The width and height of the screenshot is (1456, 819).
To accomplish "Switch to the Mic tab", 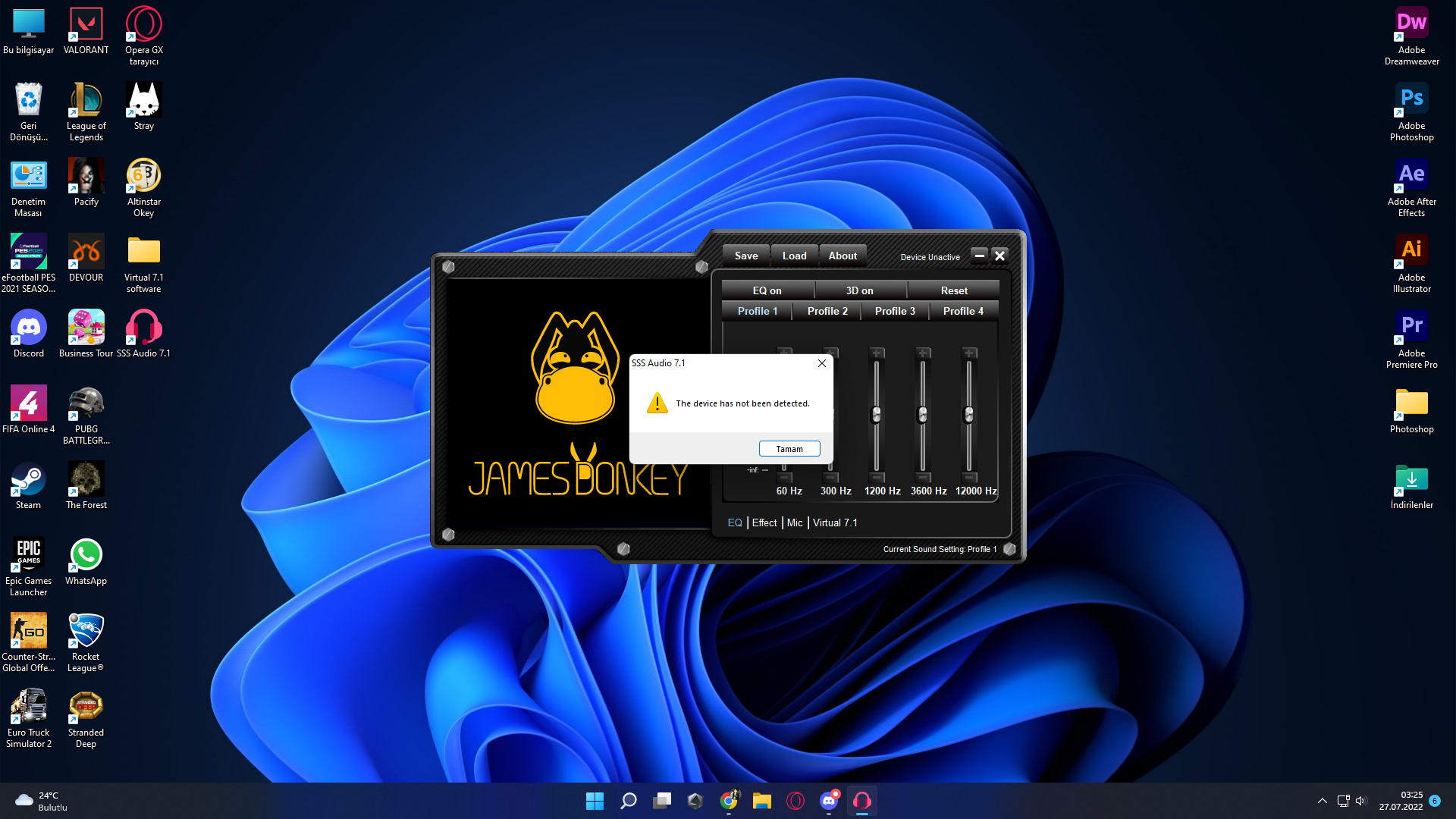I will (794, 522).
